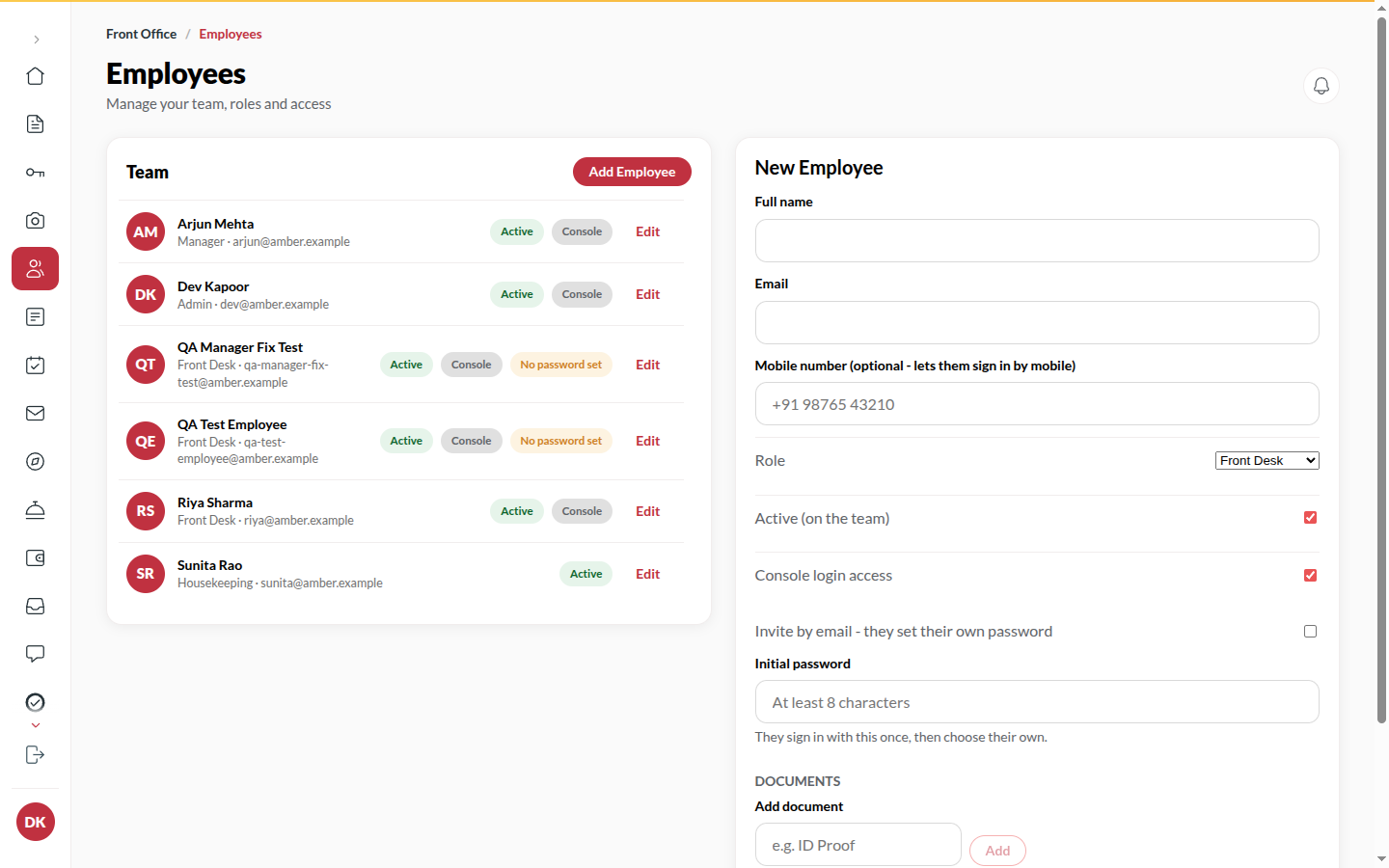Screen dimensions: 1389x868
Task: Open the mail envelope icon in sidebar
Action: click(x=36, y=414)
